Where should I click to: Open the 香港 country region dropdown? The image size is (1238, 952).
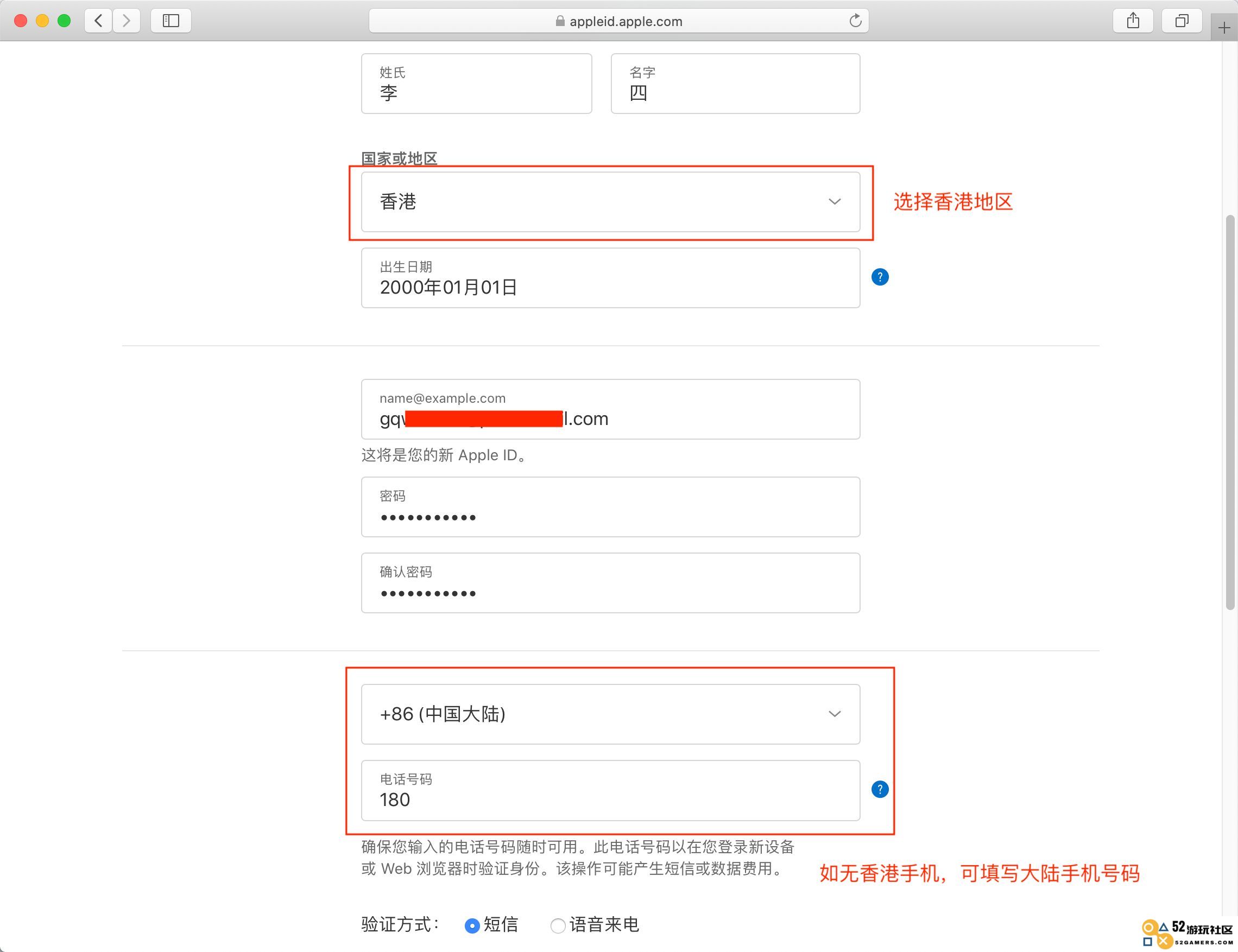(x=610, y=202)
